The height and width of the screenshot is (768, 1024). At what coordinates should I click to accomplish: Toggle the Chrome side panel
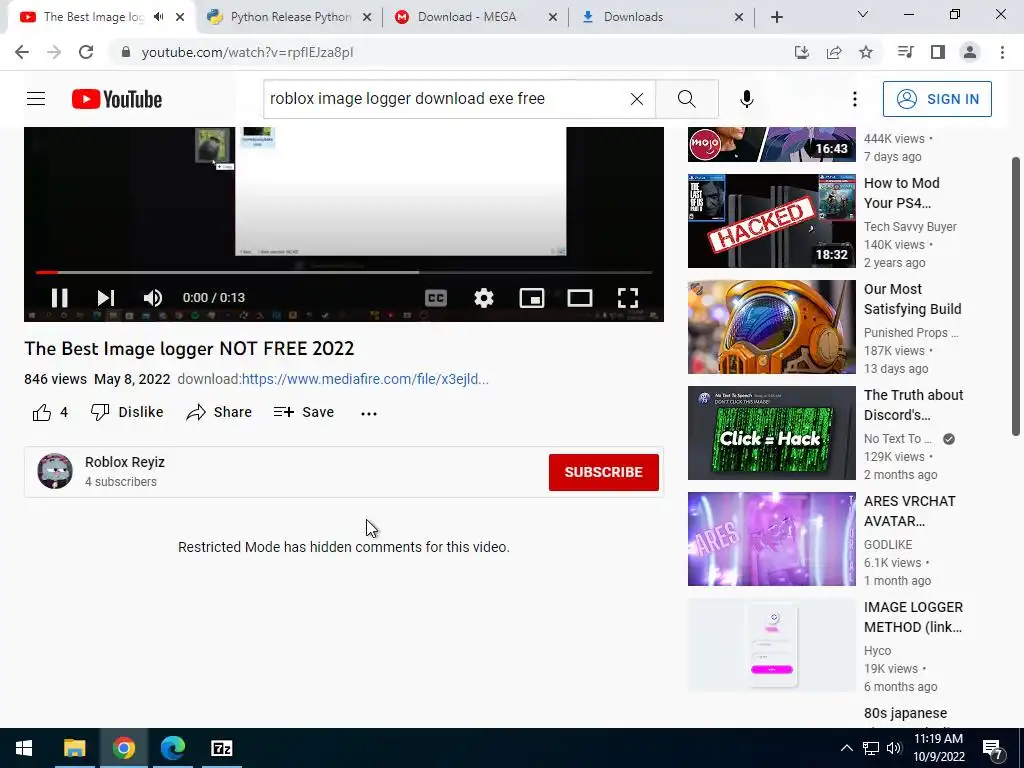(938, 52)
